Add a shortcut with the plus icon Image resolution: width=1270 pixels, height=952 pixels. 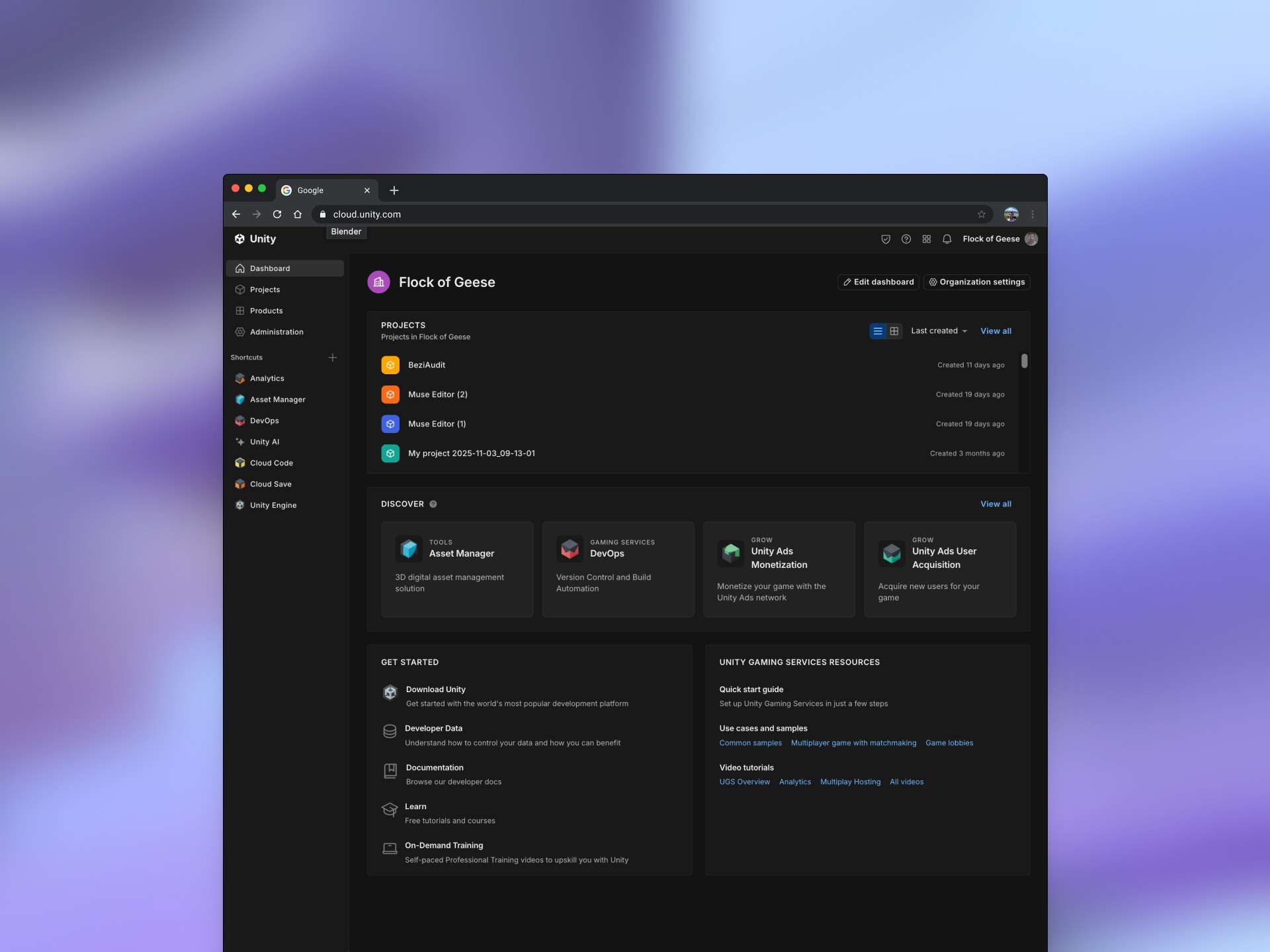pyautogui.click(x=333, y=358)
